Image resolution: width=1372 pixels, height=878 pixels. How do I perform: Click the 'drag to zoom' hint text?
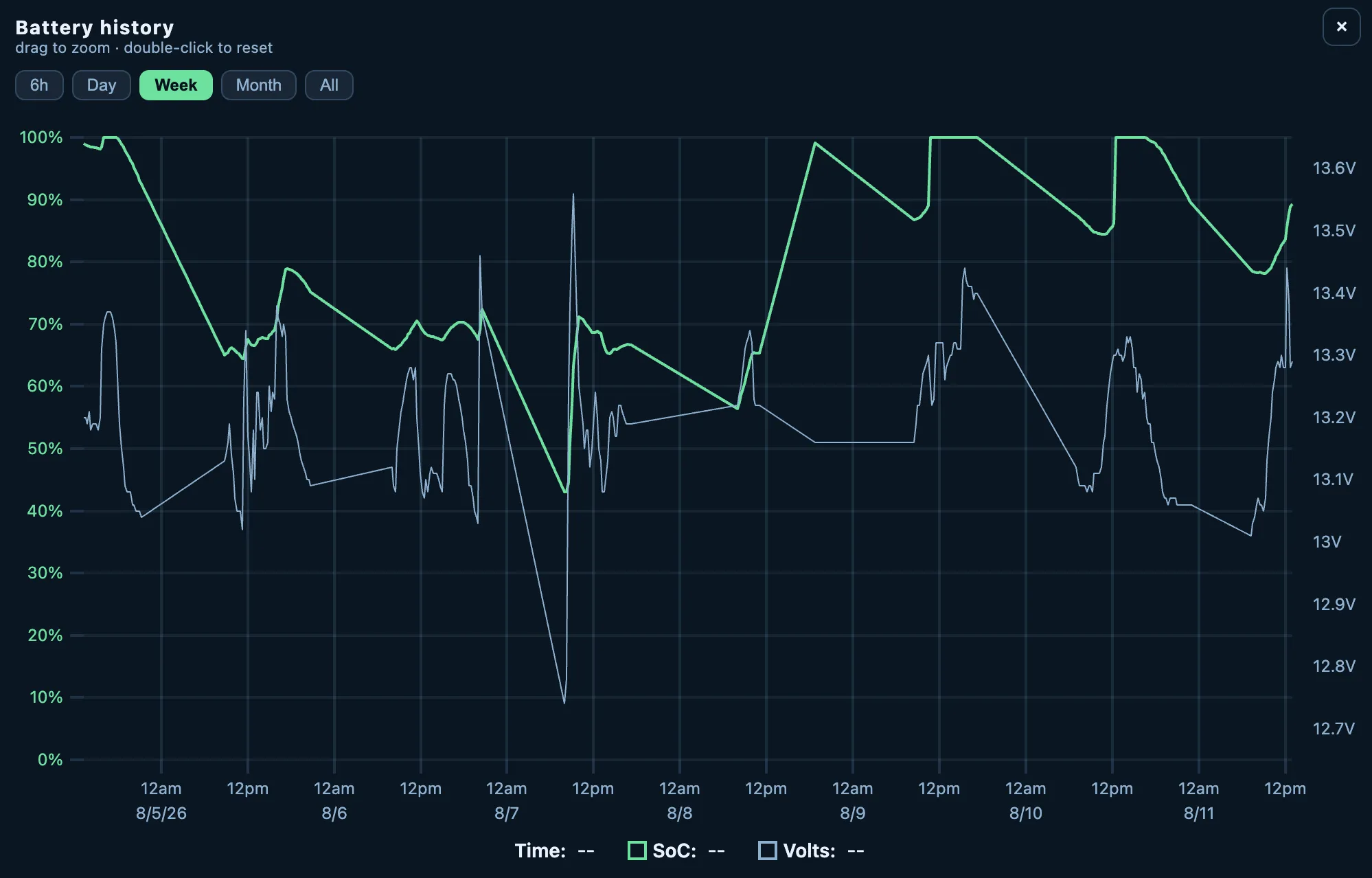pos(62,48)
